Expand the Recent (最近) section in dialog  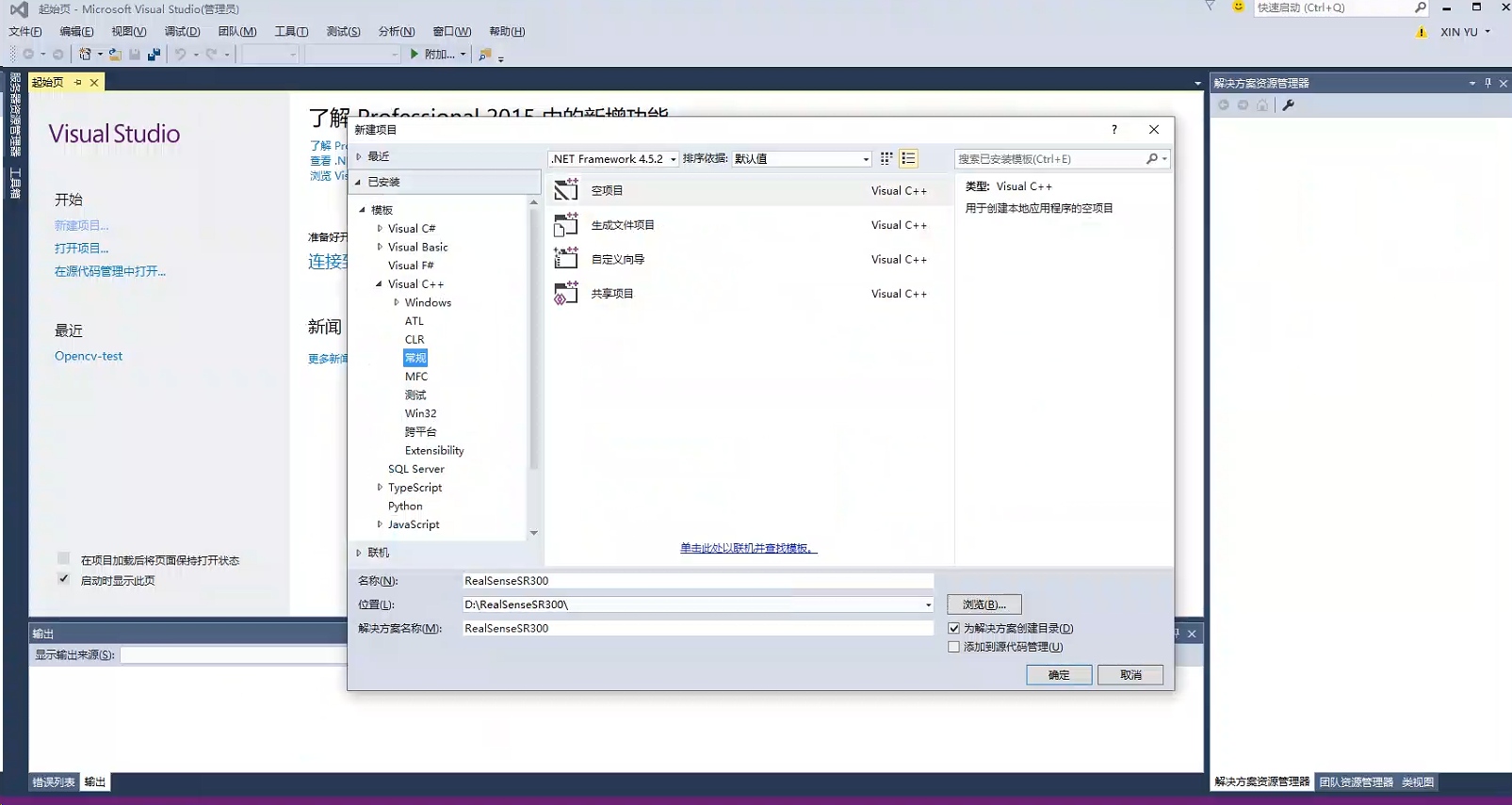pos(359,156)
